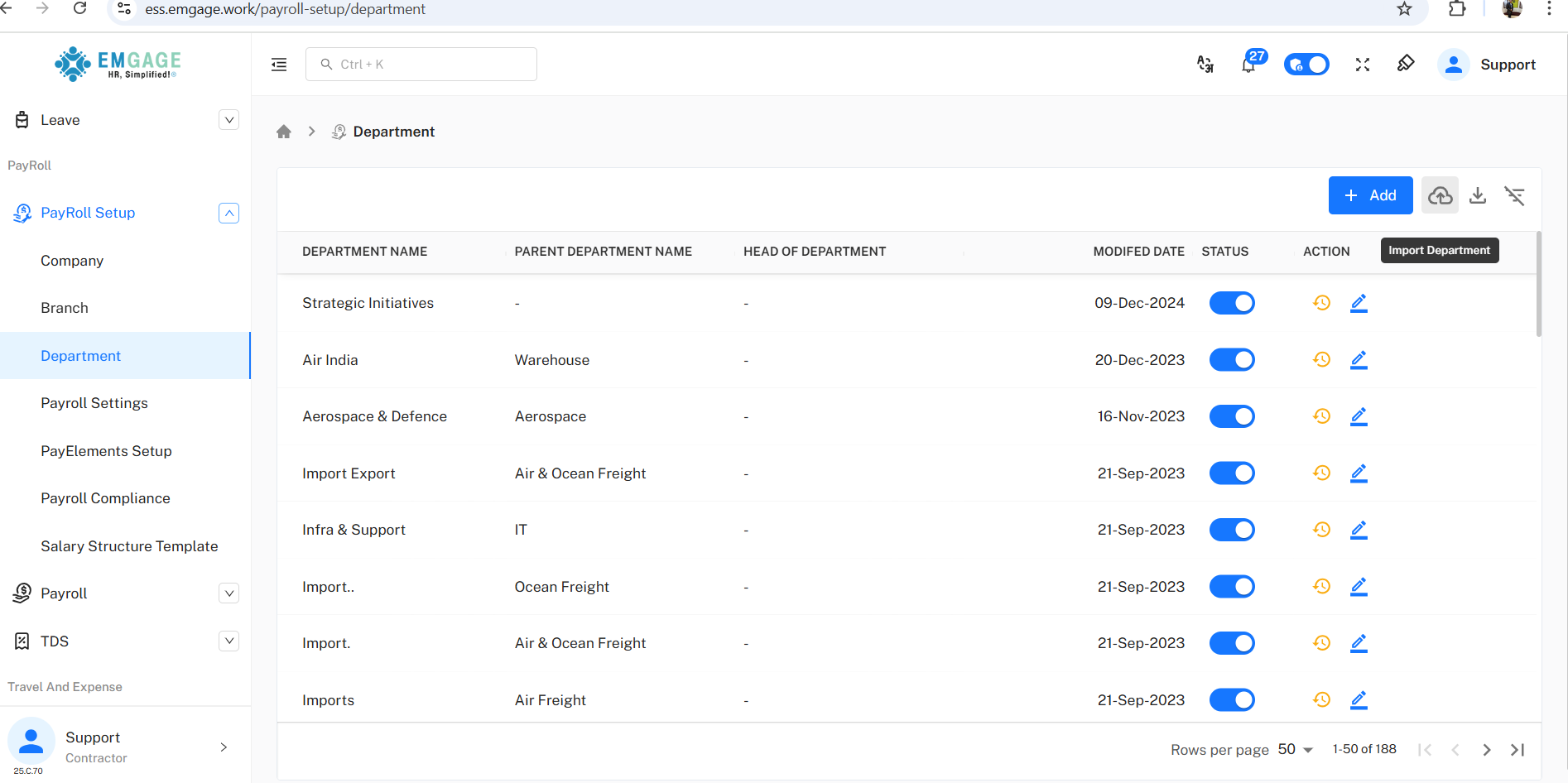The image size is (1568, 783).
Task: Click the Import Department cloud upload icon
Action: 1440,195
